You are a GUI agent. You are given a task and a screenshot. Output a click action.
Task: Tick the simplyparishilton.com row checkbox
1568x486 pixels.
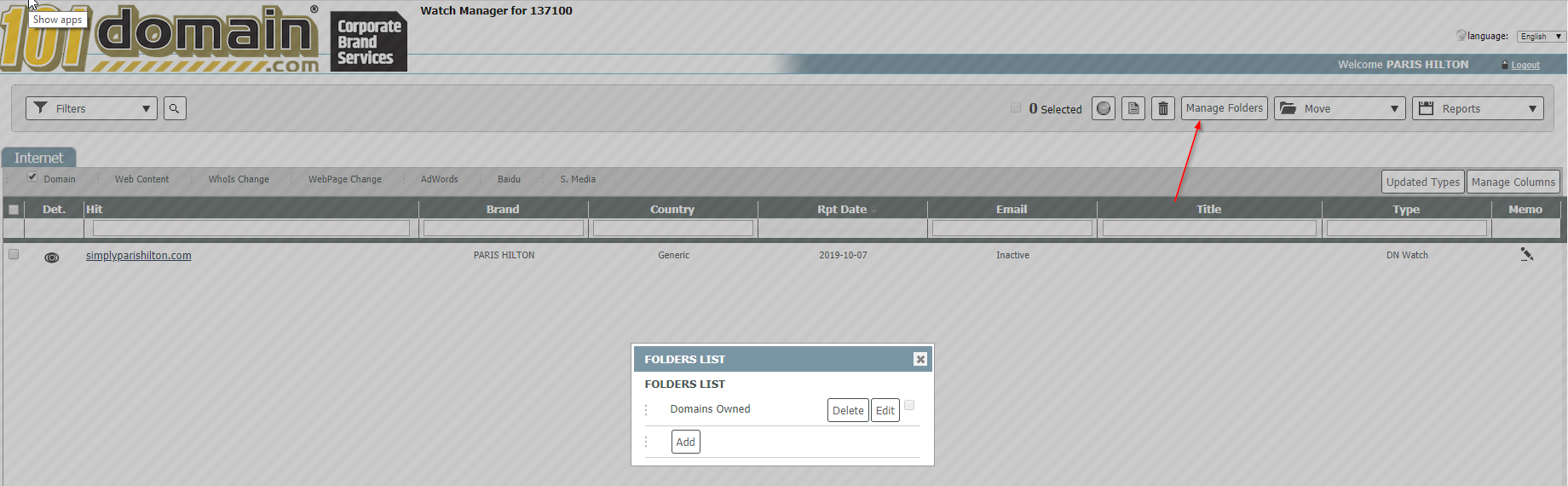point(14,254)
